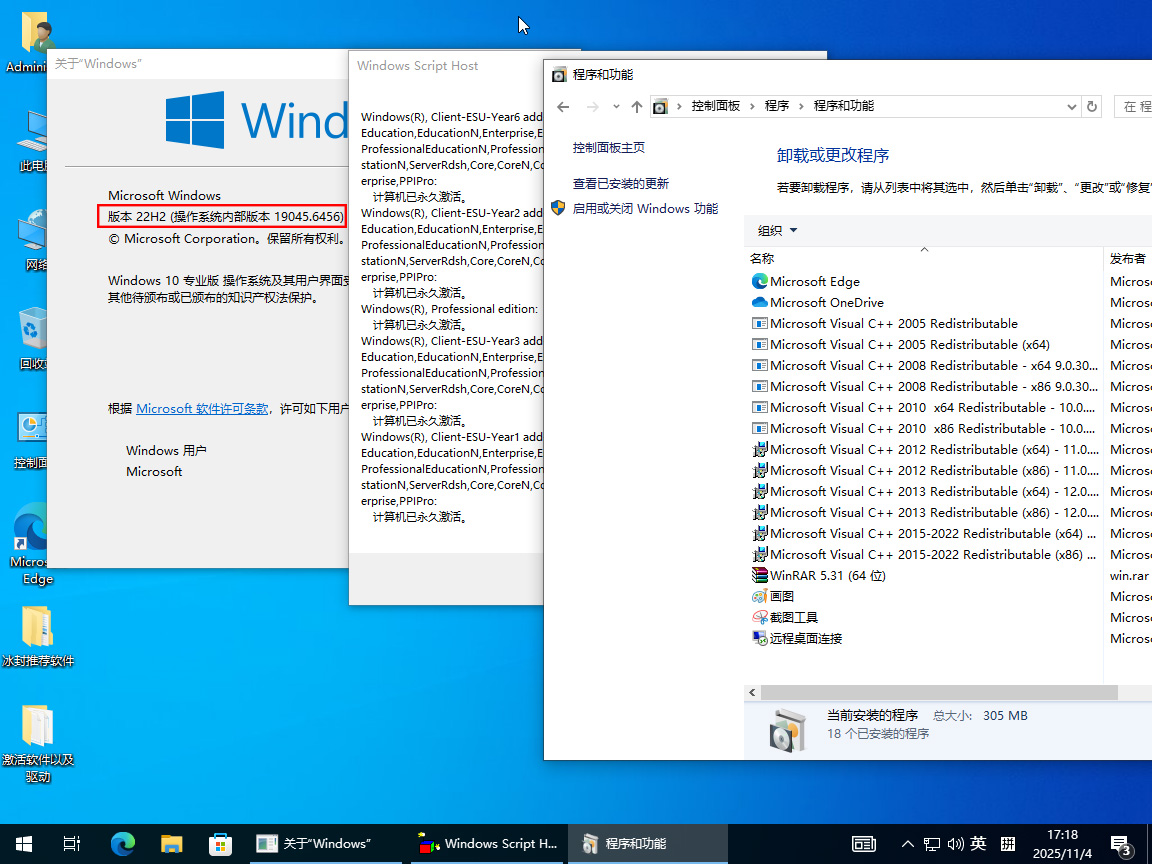Click the back arrow in Programs and Features
The width and height of the screenshot is (1152, 864).
coord(563,107)
